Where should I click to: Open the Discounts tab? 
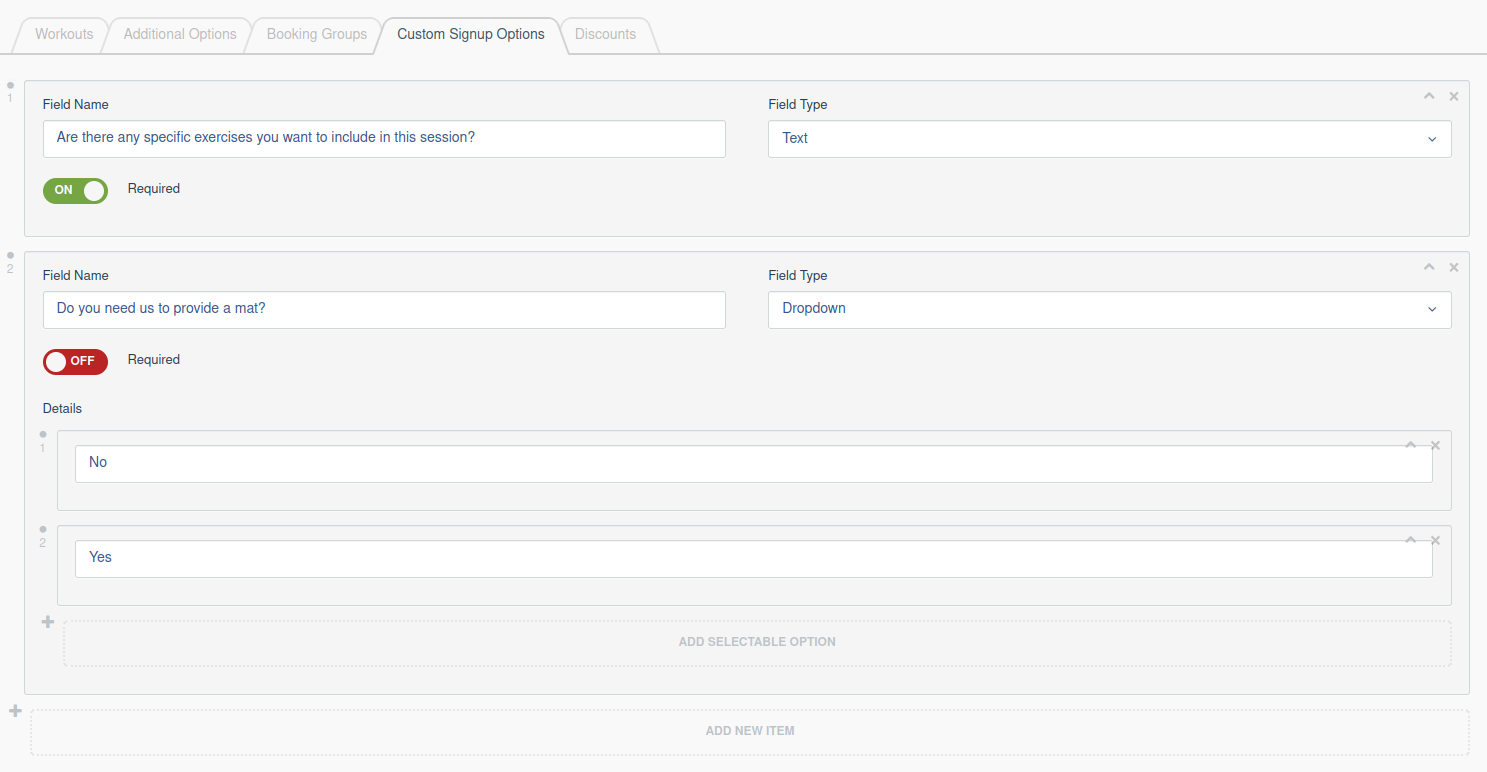(x=605, y=34)
